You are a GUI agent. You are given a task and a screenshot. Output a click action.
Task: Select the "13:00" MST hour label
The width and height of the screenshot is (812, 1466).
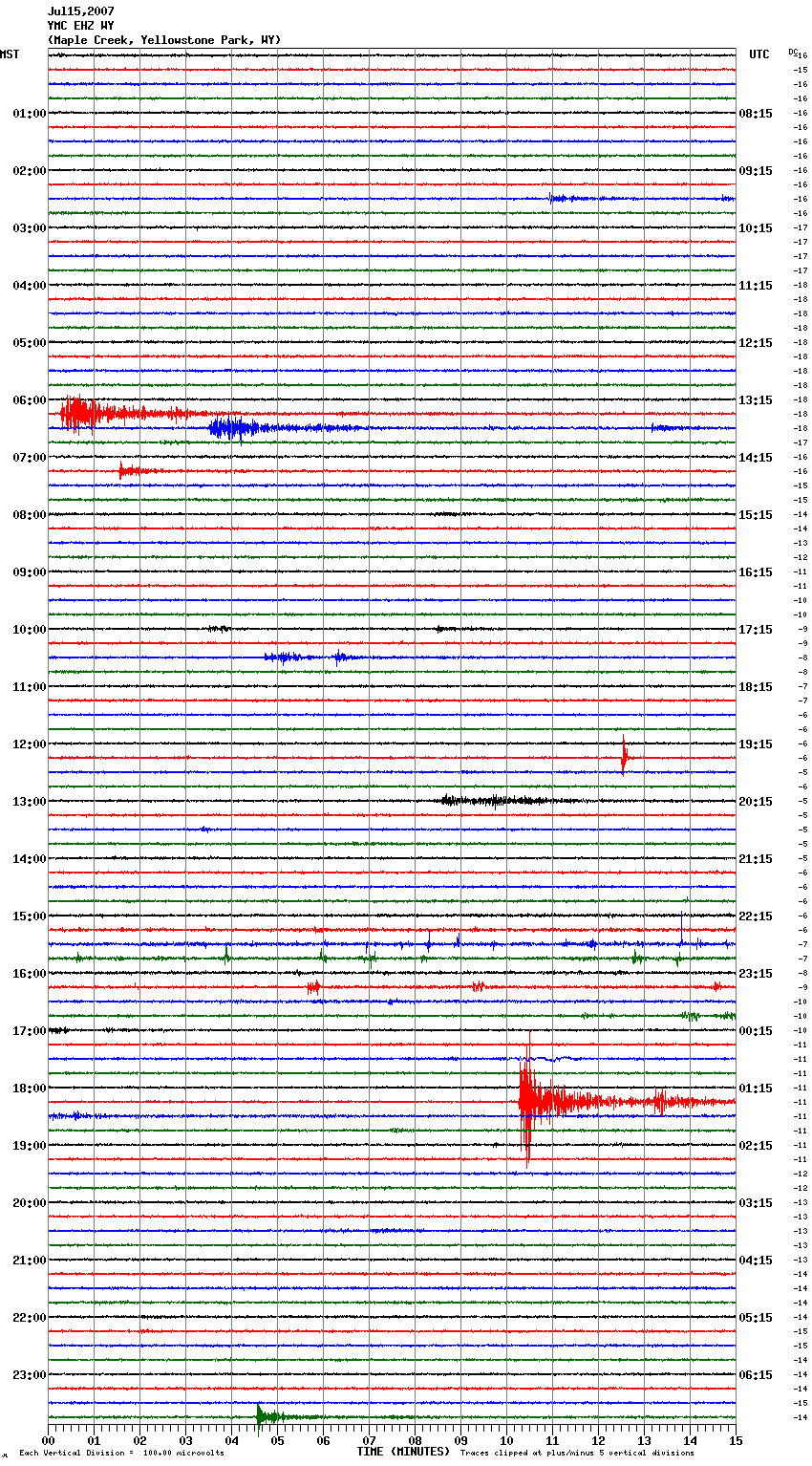(x=29, y=802)
